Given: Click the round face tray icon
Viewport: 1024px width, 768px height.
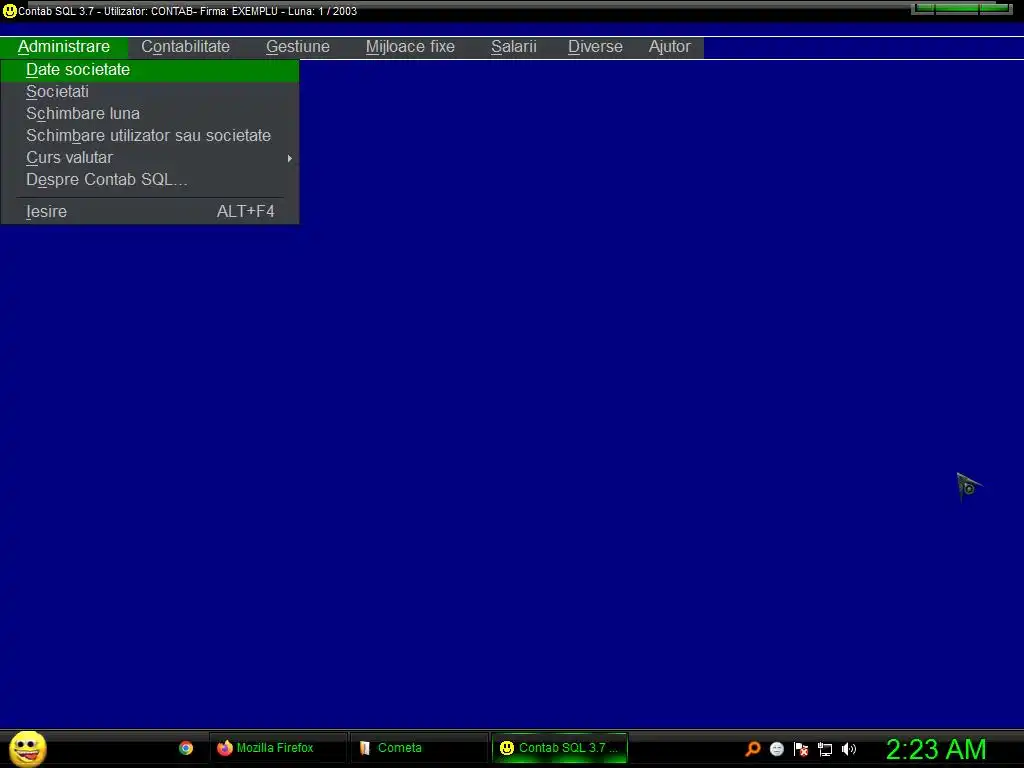Looking at the screenshot, I should pyautogui.click(x=776, y=749).
